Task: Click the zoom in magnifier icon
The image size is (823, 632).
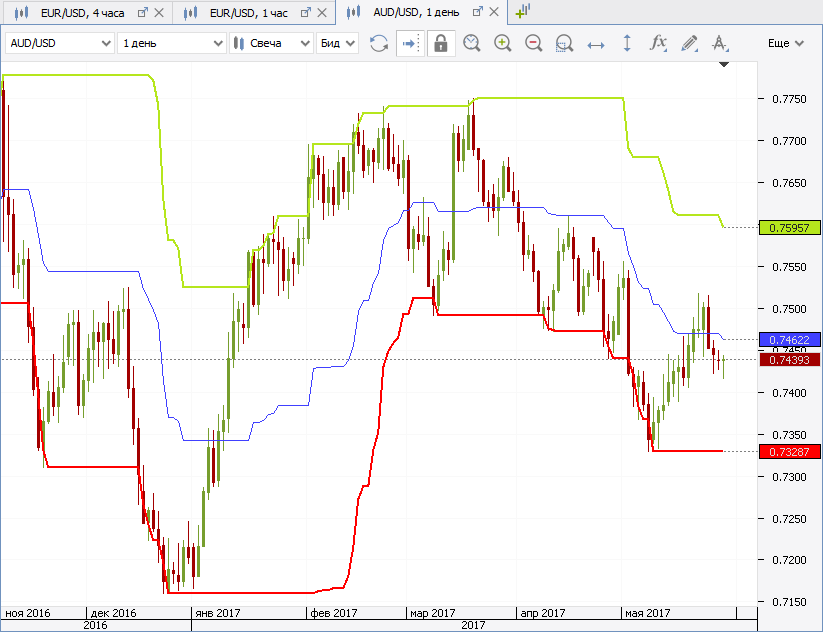Action: click(x=502, y=43)
